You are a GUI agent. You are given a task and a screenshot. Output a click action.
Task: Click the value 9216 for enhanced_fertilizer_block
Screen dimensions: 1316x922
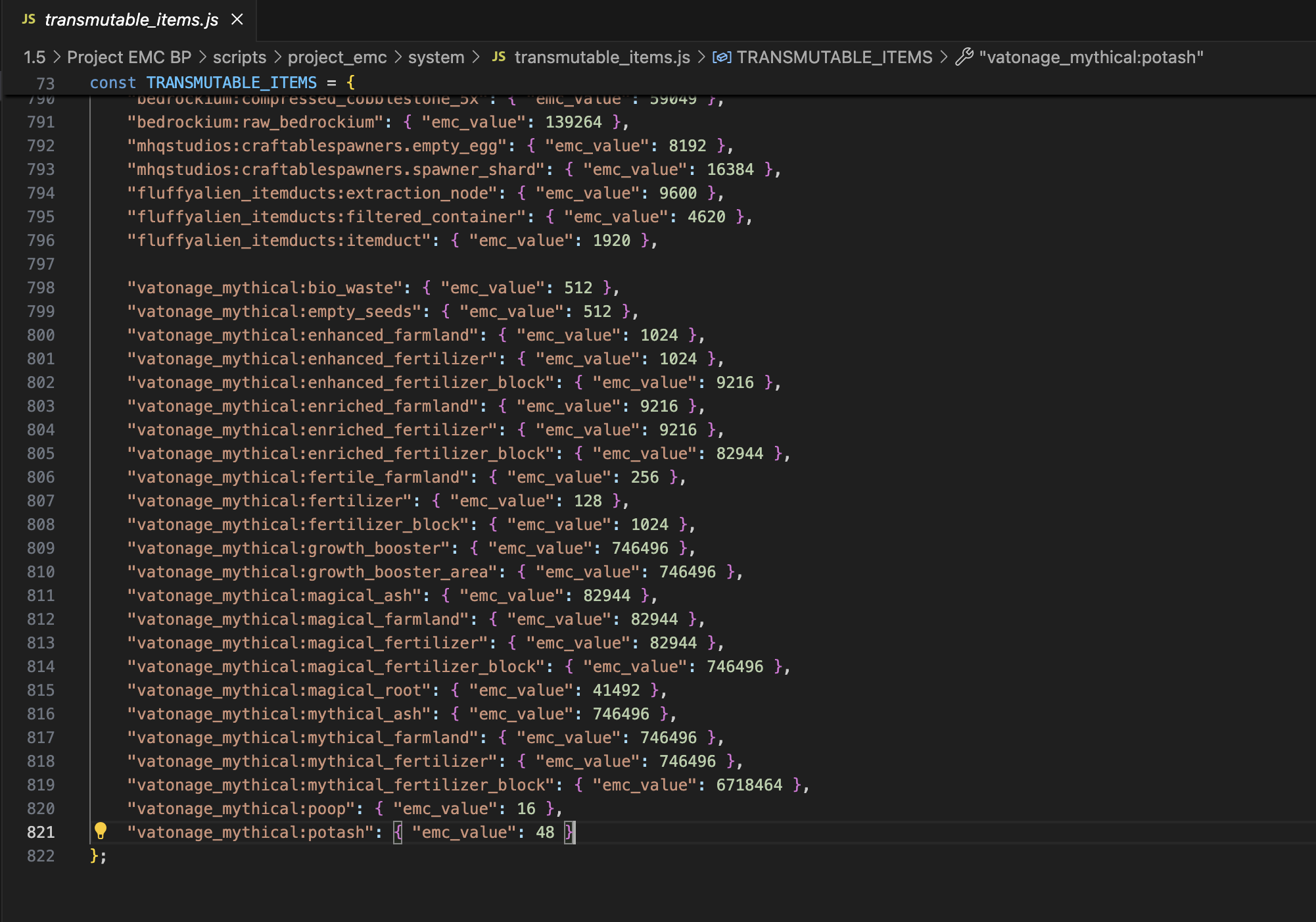pos(735,382)
